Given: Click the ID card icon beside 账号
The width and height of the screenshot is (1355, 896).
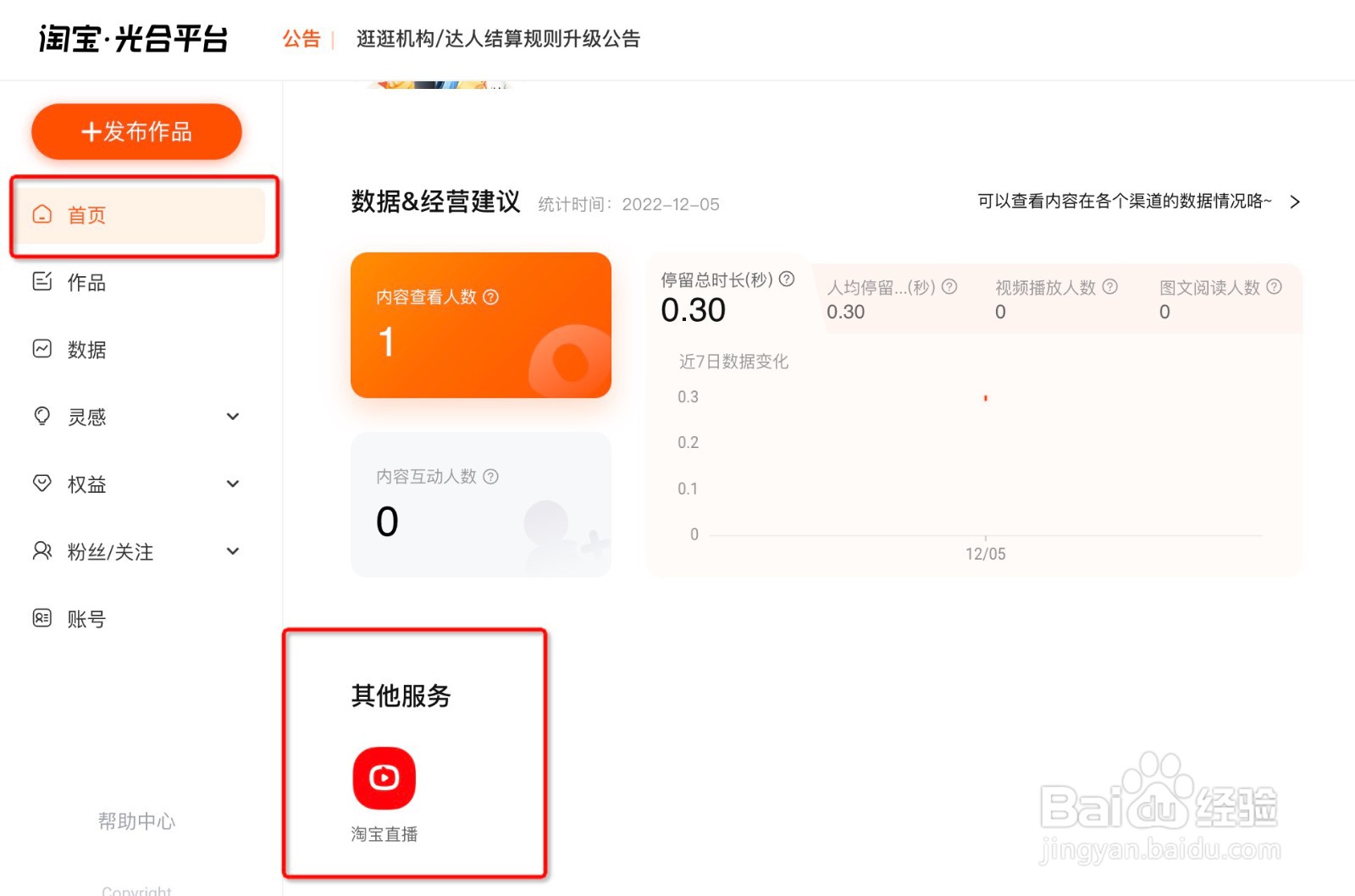Looking at the screenshot, I should (42, 618).
